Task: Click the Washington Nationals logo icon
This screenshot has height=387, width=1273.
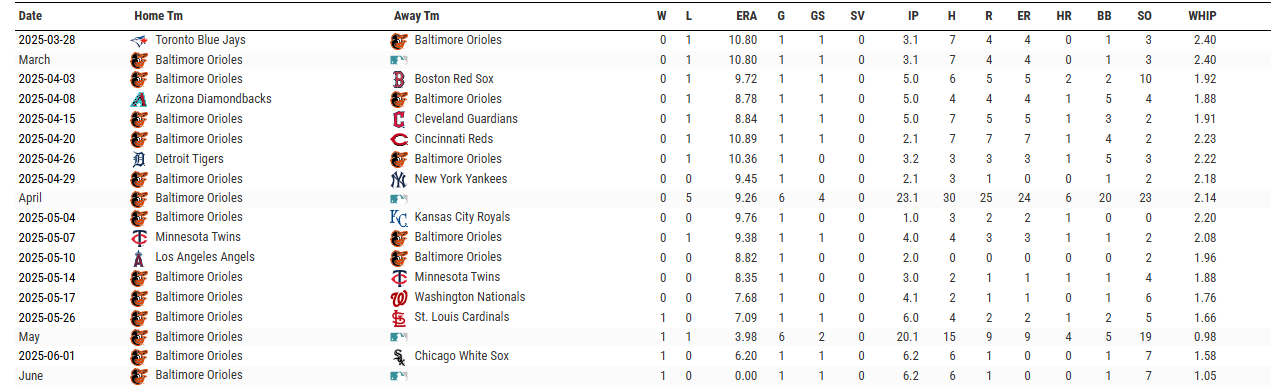Action: 398,298
